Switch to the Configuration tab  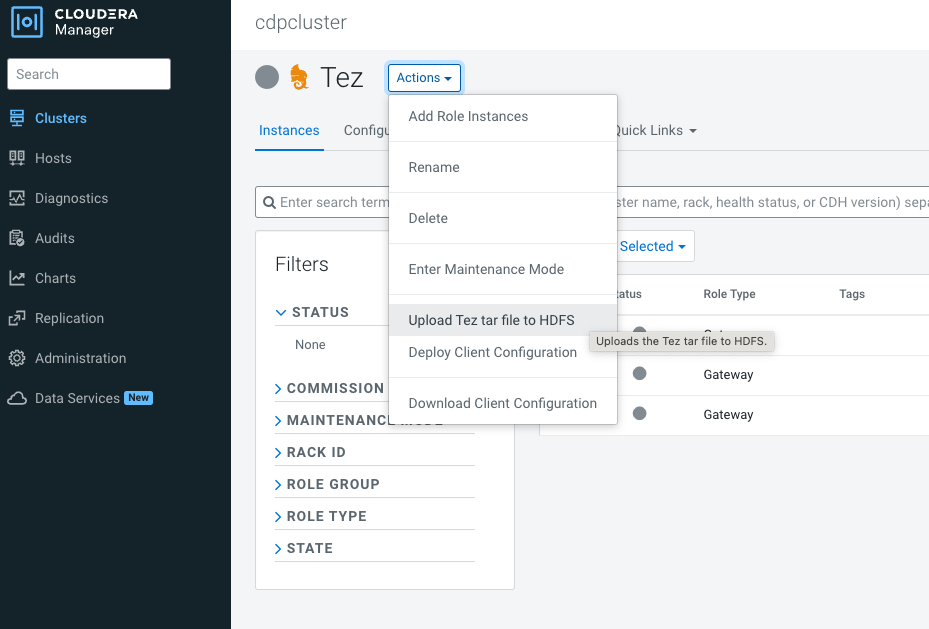click(366, 130)
